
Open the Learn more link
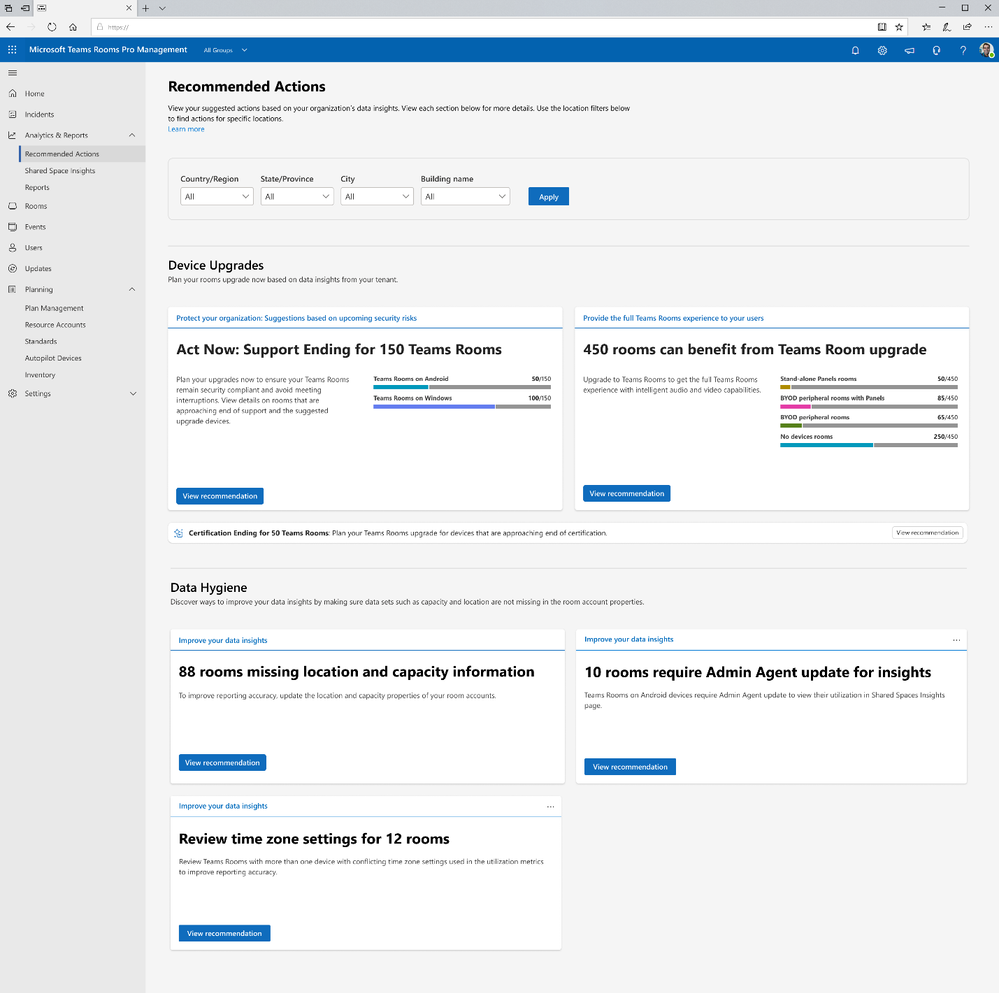pyautogui.click(x=186, y=128)
